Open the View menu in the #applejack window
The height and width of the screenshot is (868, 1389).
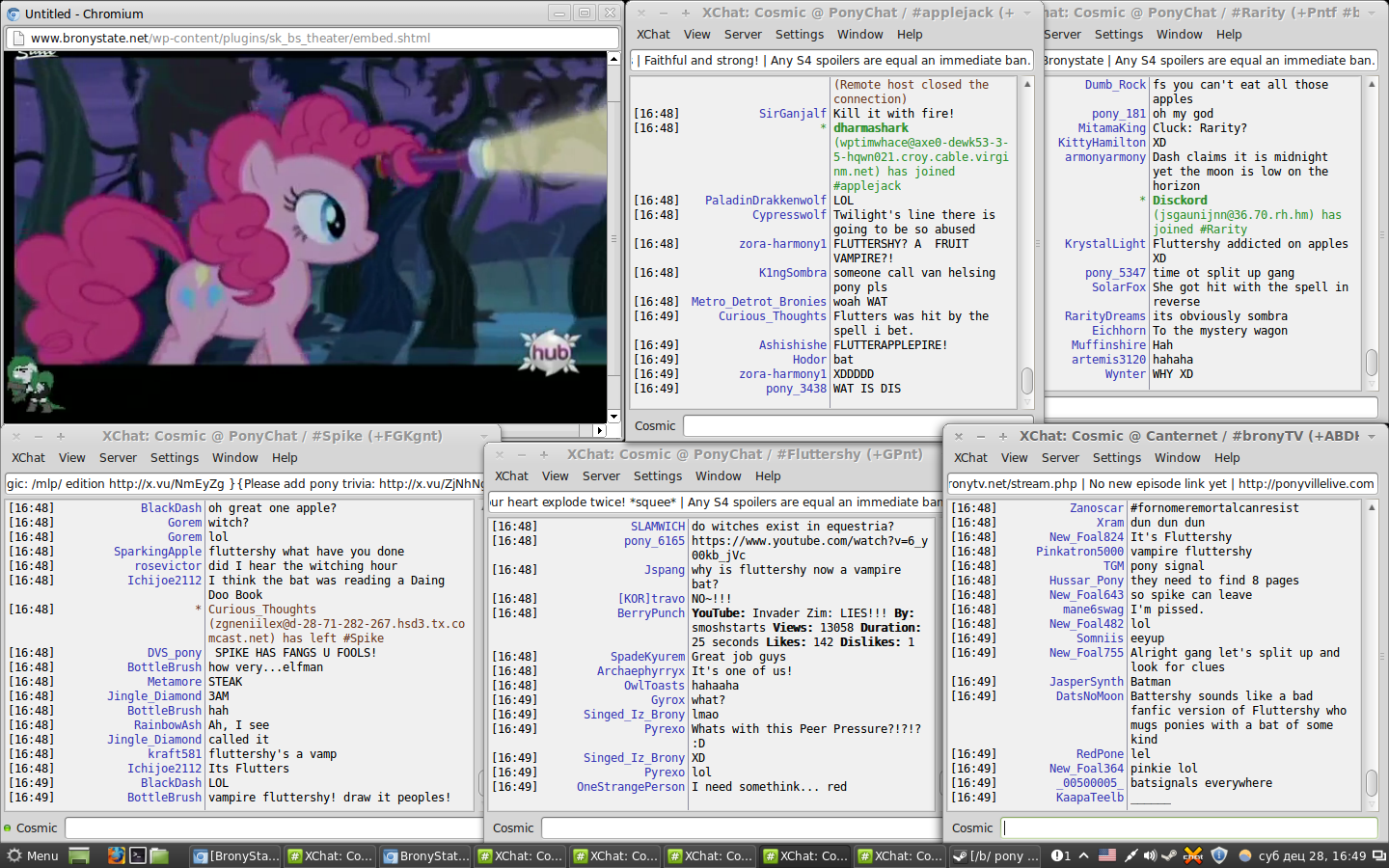click(697, 35)
